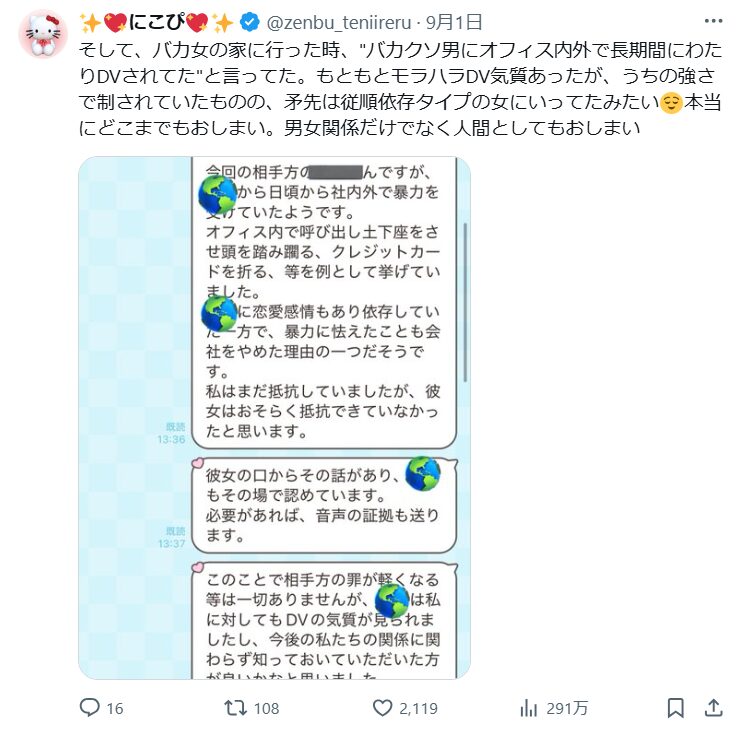This screenshot has height=730, width=741.
Task: Click the blue verified badge
Action: (250, 22)
